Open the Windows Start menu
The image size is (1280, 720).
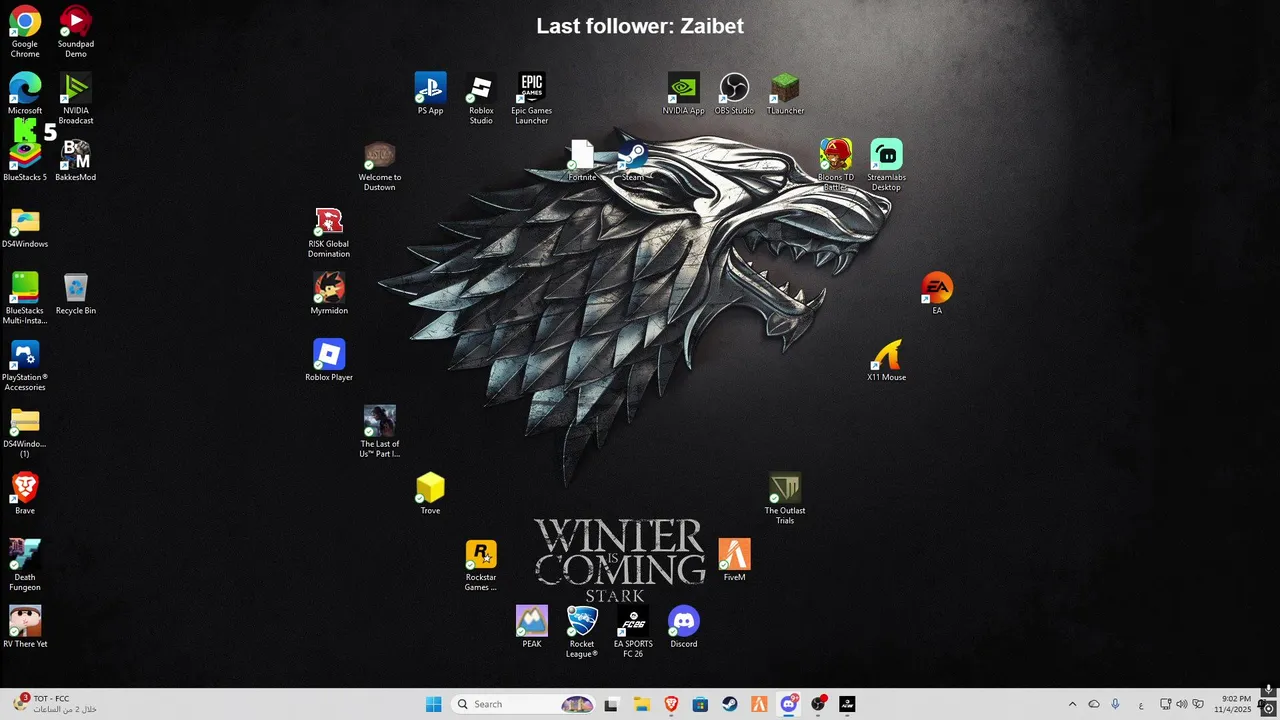click(x=434, y=704)
